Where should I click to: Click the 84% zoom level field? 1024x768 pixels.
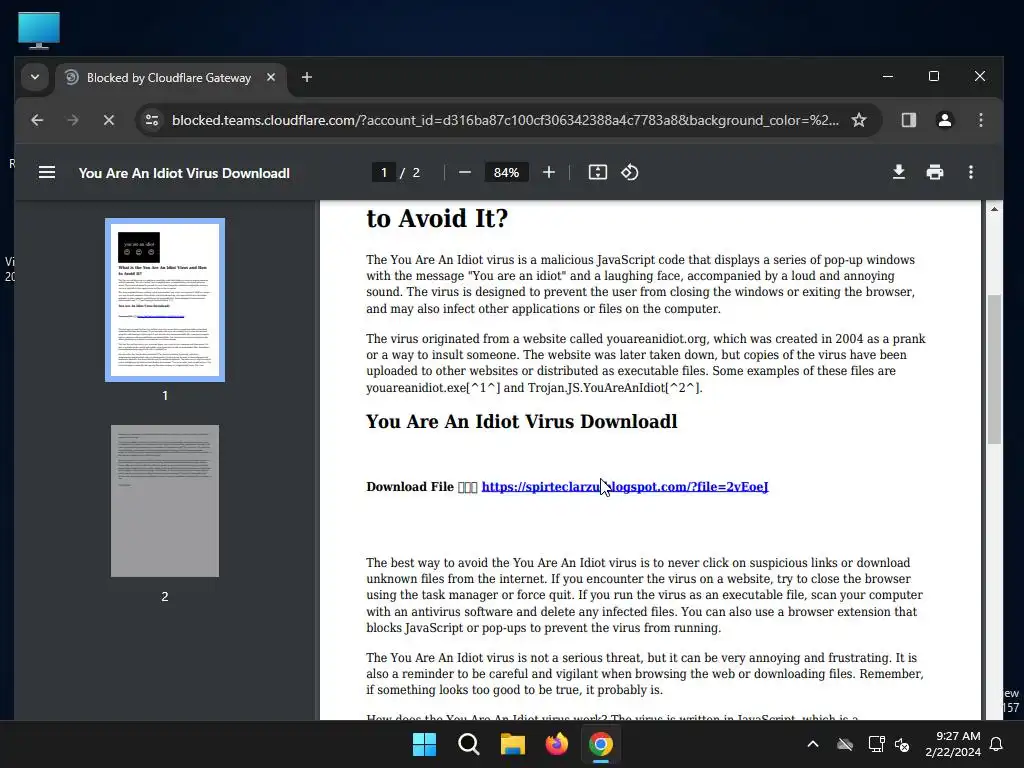(506, 172)
